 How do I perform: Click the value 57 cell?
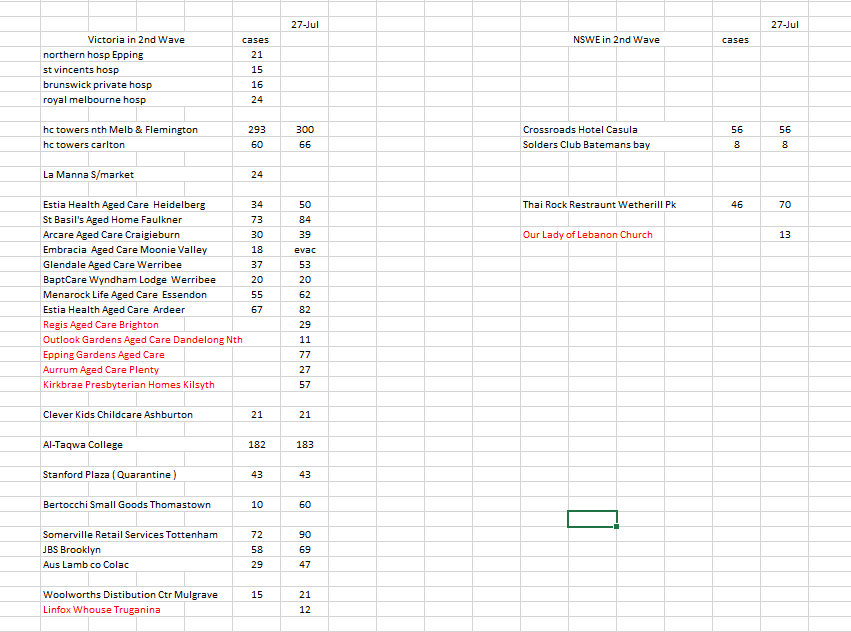[304, 385]
